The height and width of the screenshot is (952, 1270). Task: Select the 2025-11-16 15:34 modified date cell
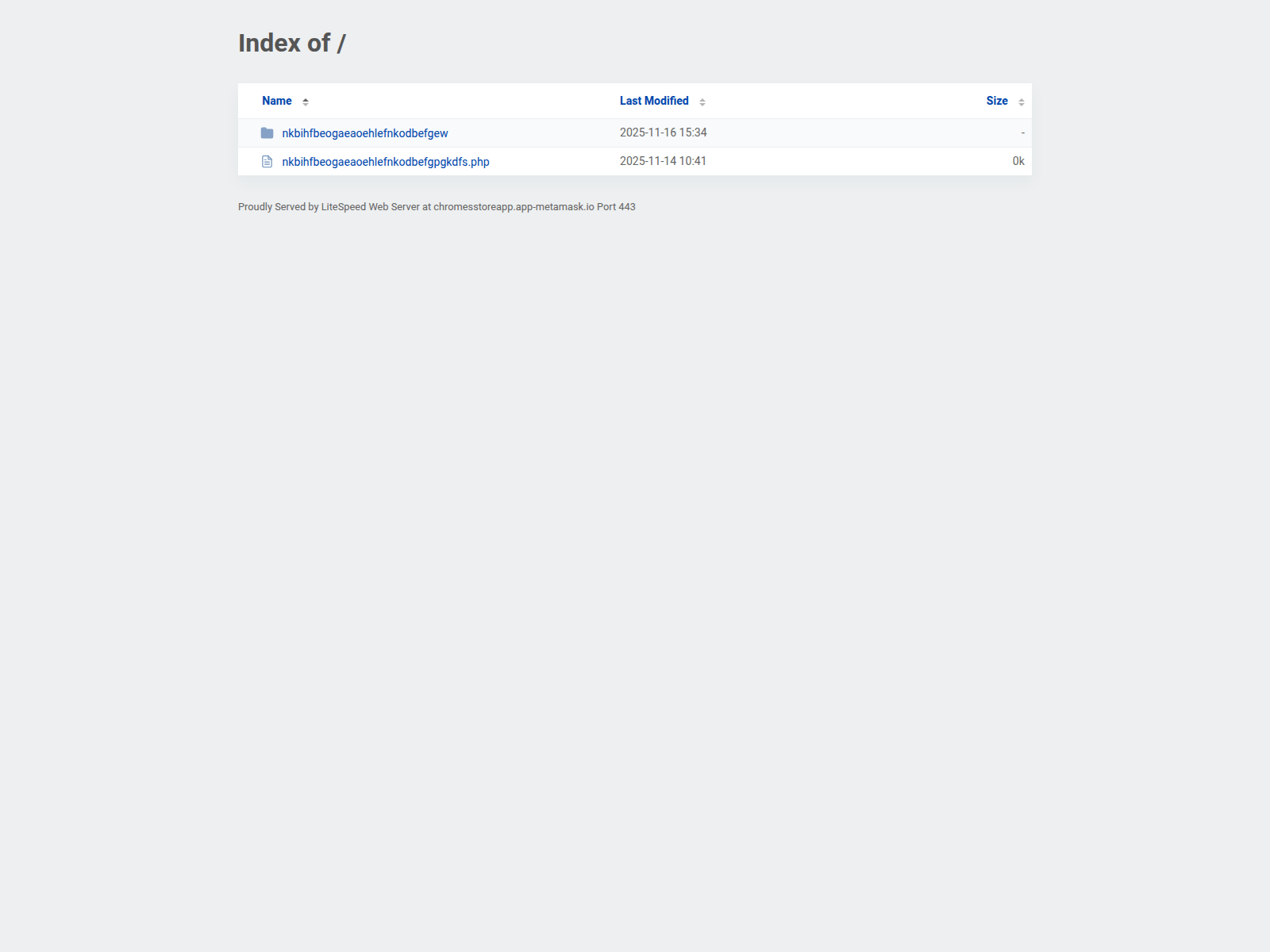pos(664,132)
